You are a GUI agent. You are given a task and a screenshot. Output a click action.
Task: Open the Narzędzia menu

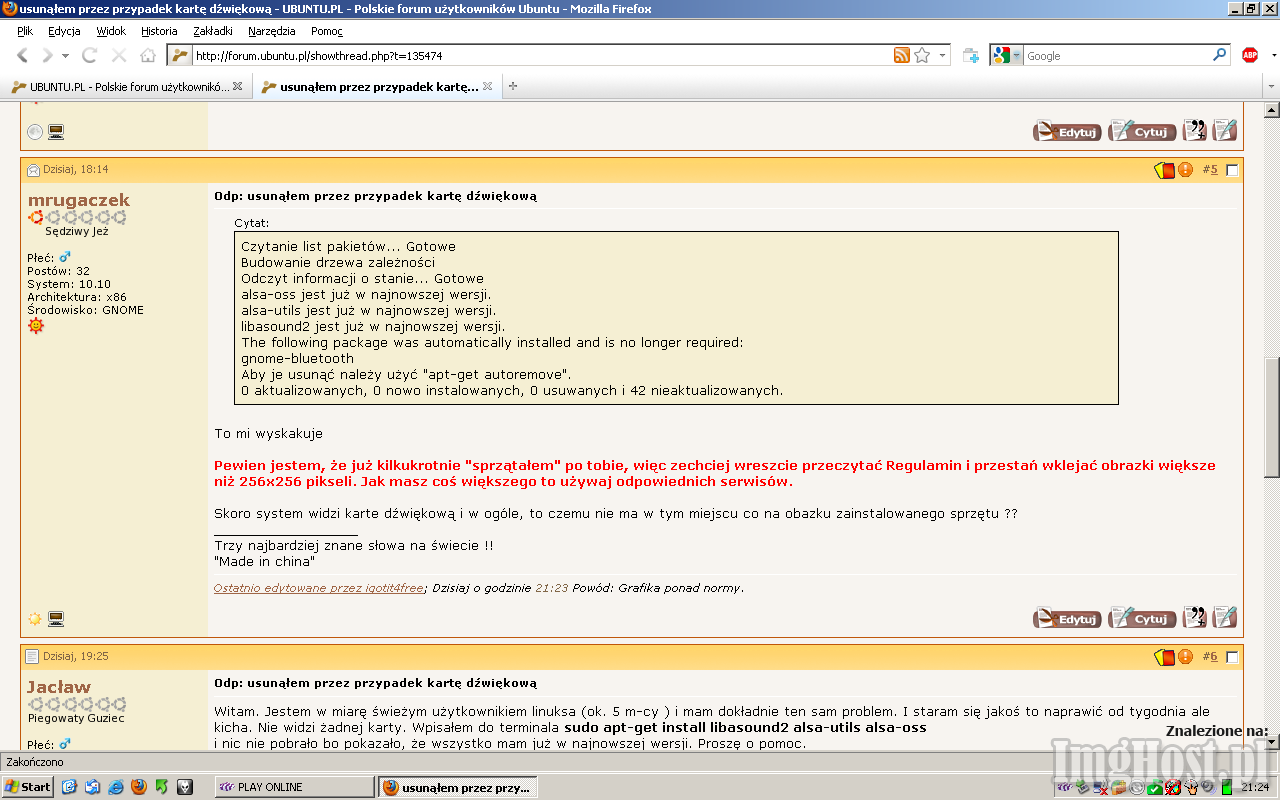(272, 31)
